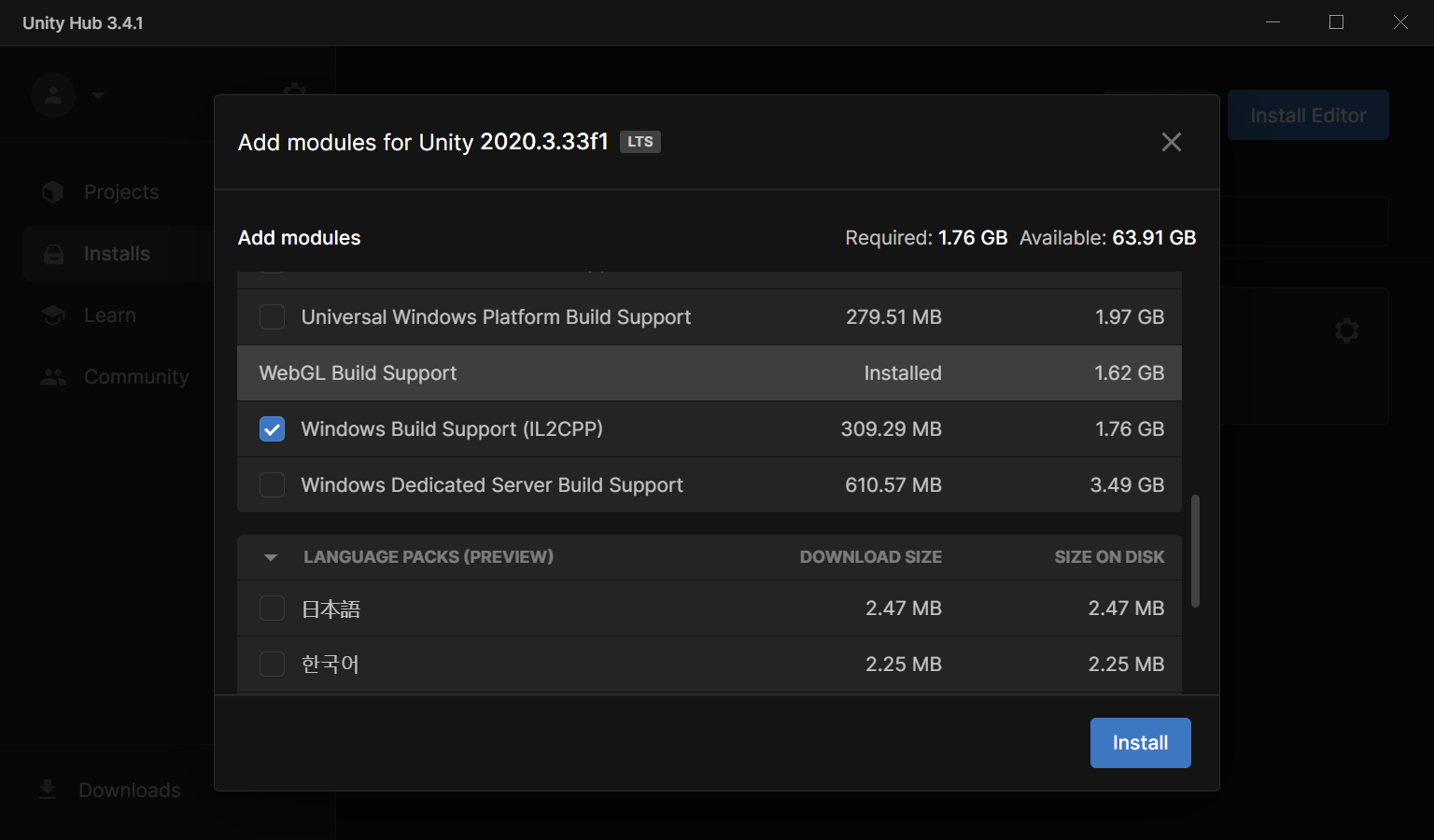Screen dimensions: 1434x840
Task: Uncheck Windows Build Support (IL2CPP)
Action: click(x=272, y=429)
